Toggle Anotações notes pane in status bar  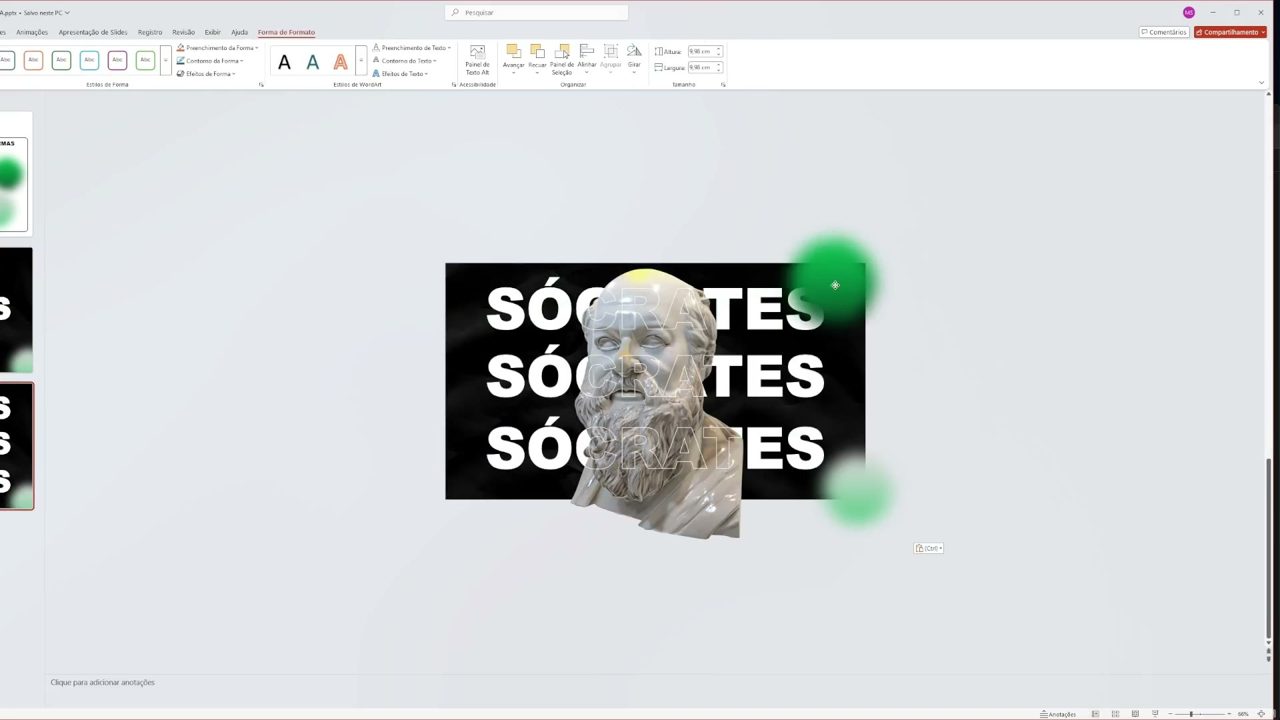click(1058, 714)
